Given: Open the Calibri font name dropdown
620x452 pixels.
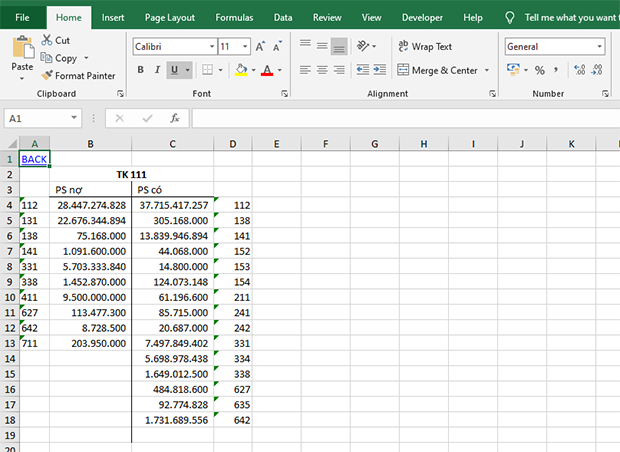Looking at the screenshot, I should coord(212,47).
